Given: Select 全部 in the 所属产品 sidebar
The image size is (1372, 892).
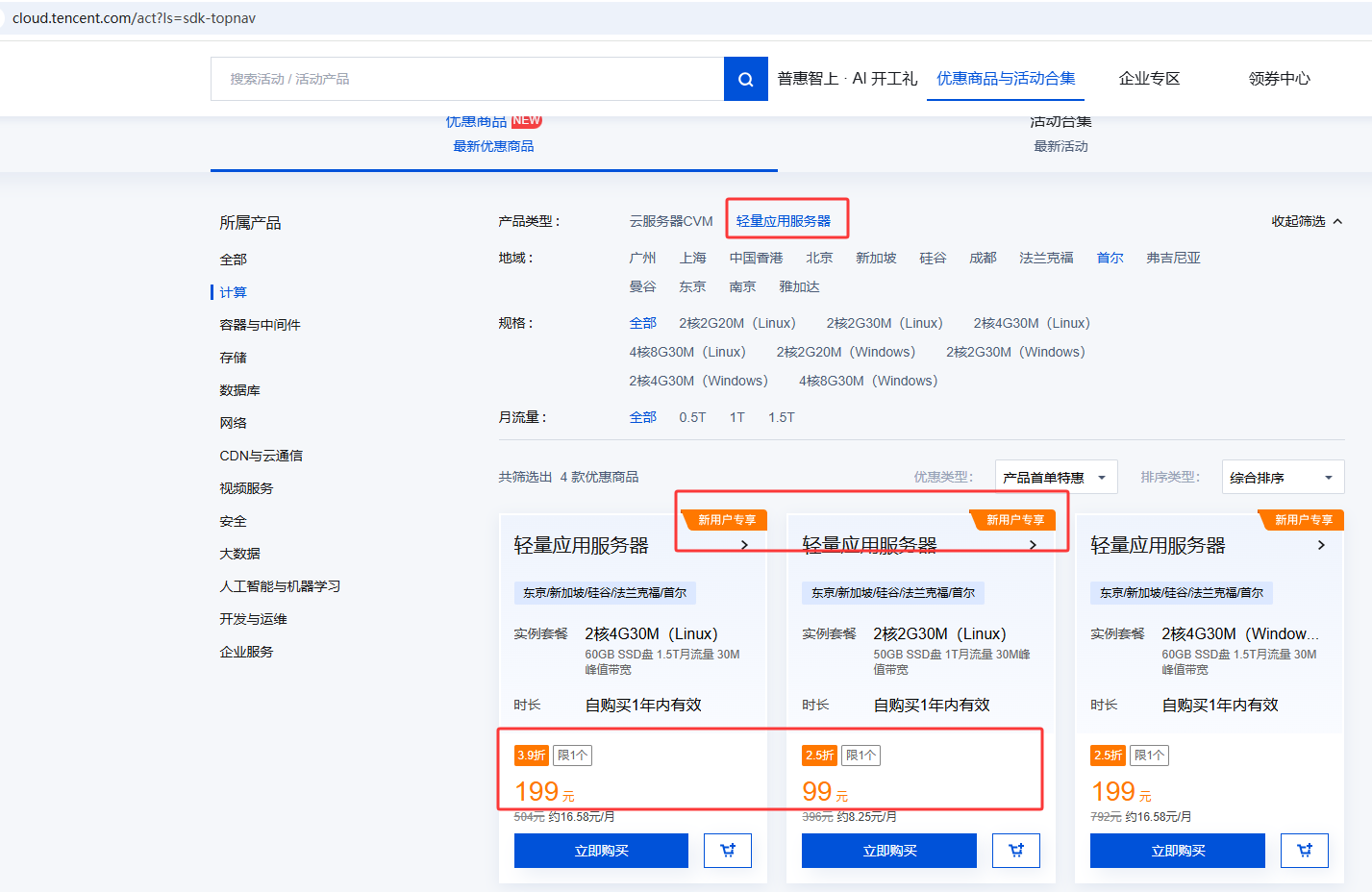Looking at the screenshot, I should click(234, 260).
